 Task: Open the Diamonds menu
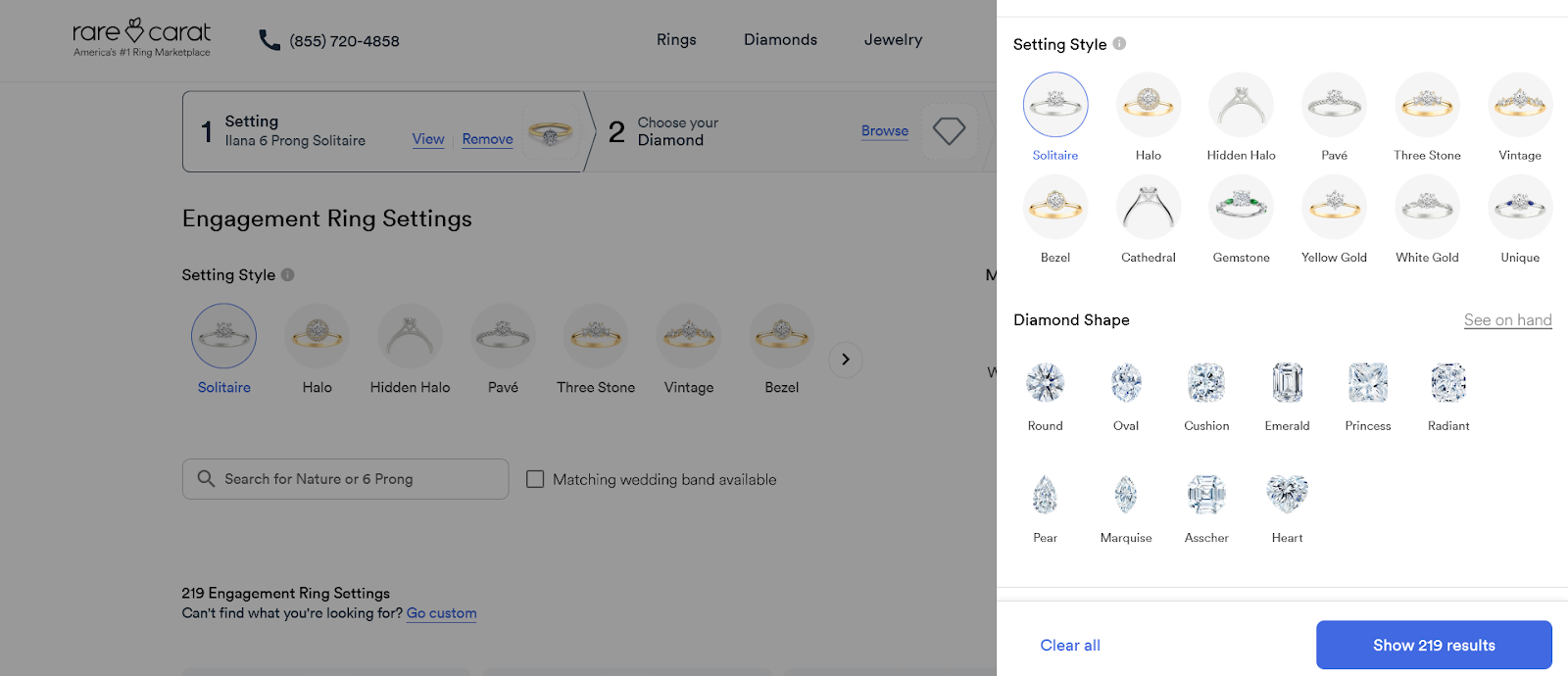coord(780,39)
